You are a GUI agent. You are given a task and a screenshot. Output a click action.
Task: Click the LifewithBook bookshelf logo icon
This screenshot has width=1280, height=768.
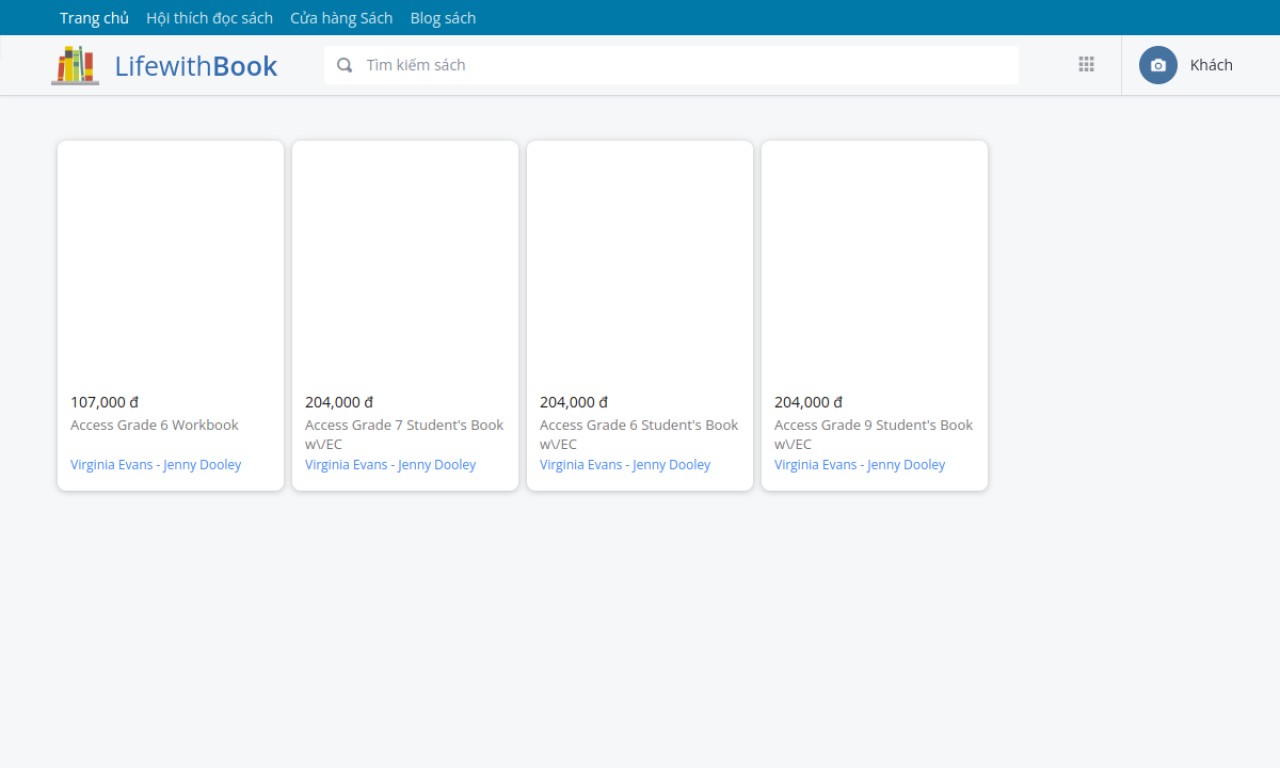click(x=75, y=65)
